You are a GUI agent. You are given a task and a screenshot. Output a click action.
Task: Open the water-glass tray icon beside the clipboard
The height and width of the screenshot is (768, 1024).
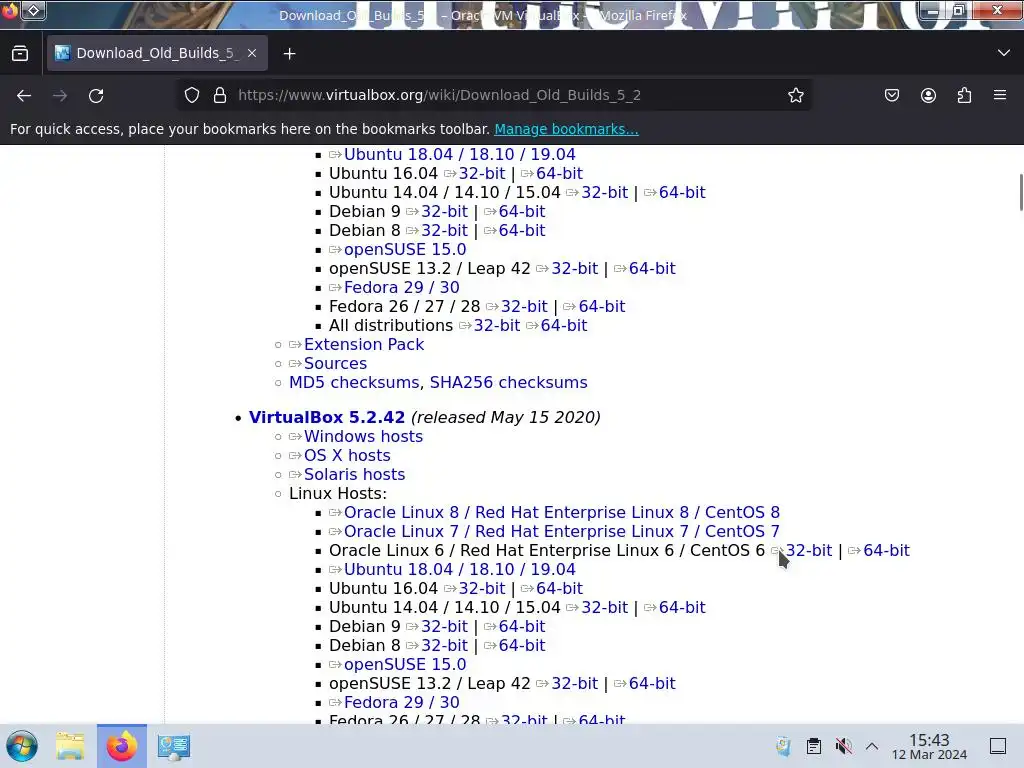click(784, 746)
